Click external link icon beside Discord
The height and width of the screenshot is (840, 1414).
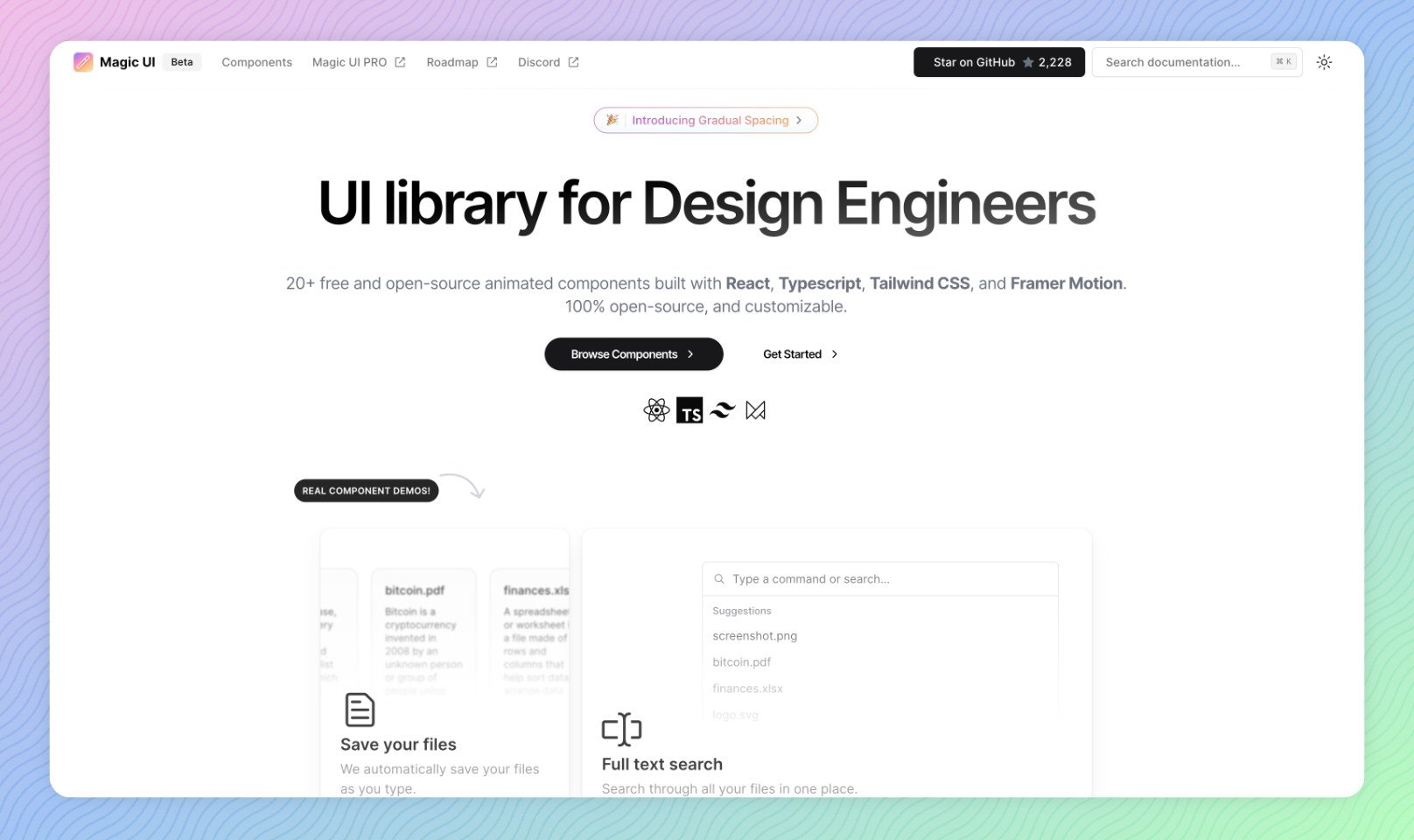(x=573, y=62)
